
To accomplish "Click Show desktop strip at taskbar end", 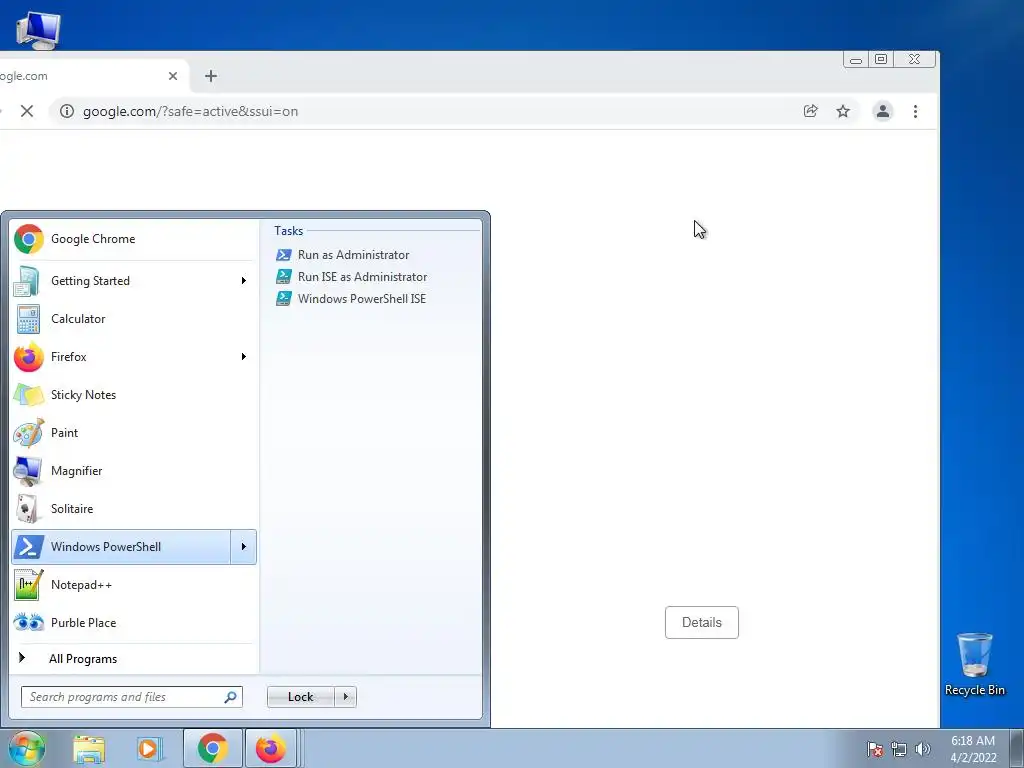I will (1017, 749).
